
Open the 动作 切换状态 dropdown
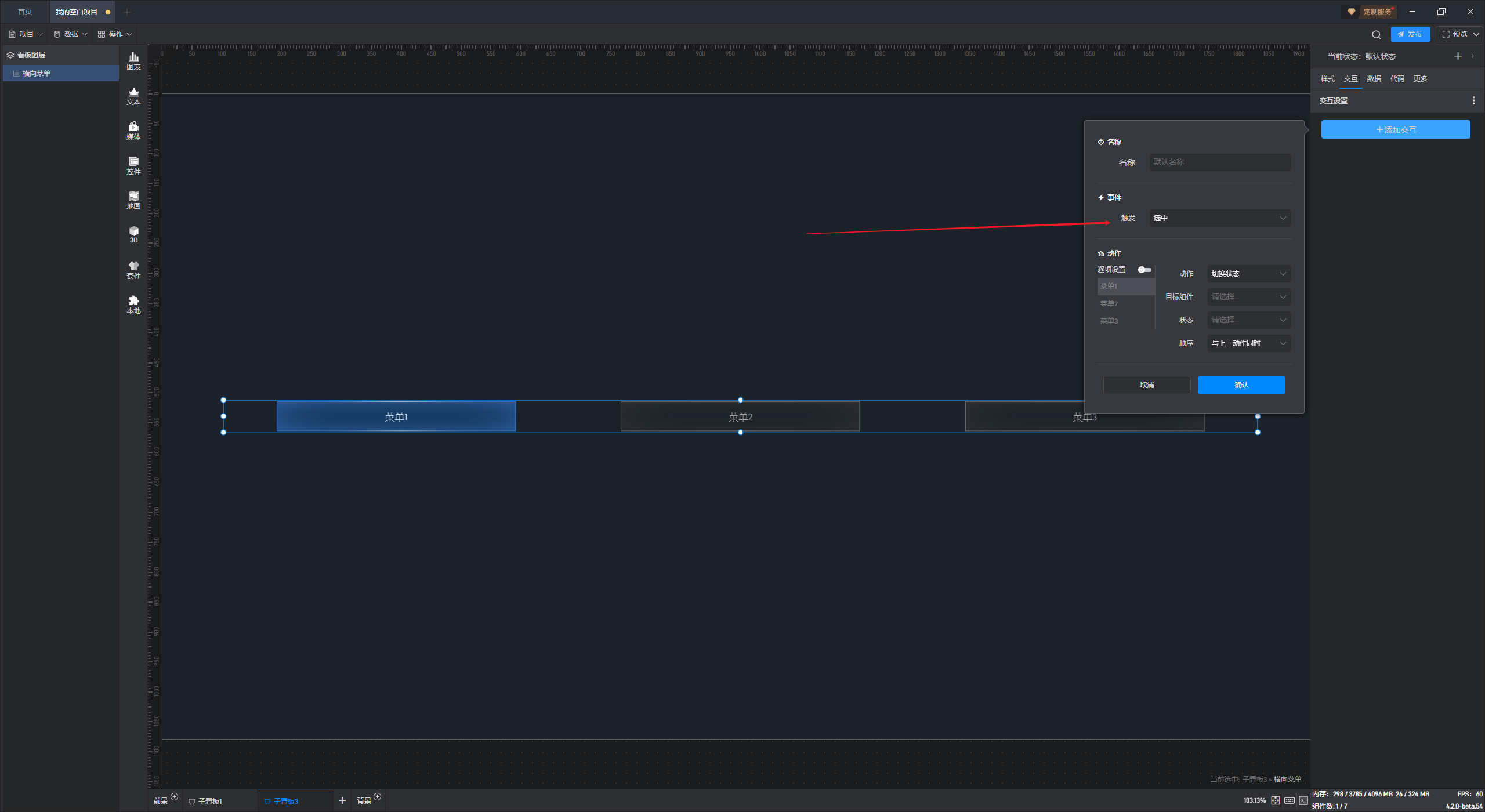point(1248,274)
